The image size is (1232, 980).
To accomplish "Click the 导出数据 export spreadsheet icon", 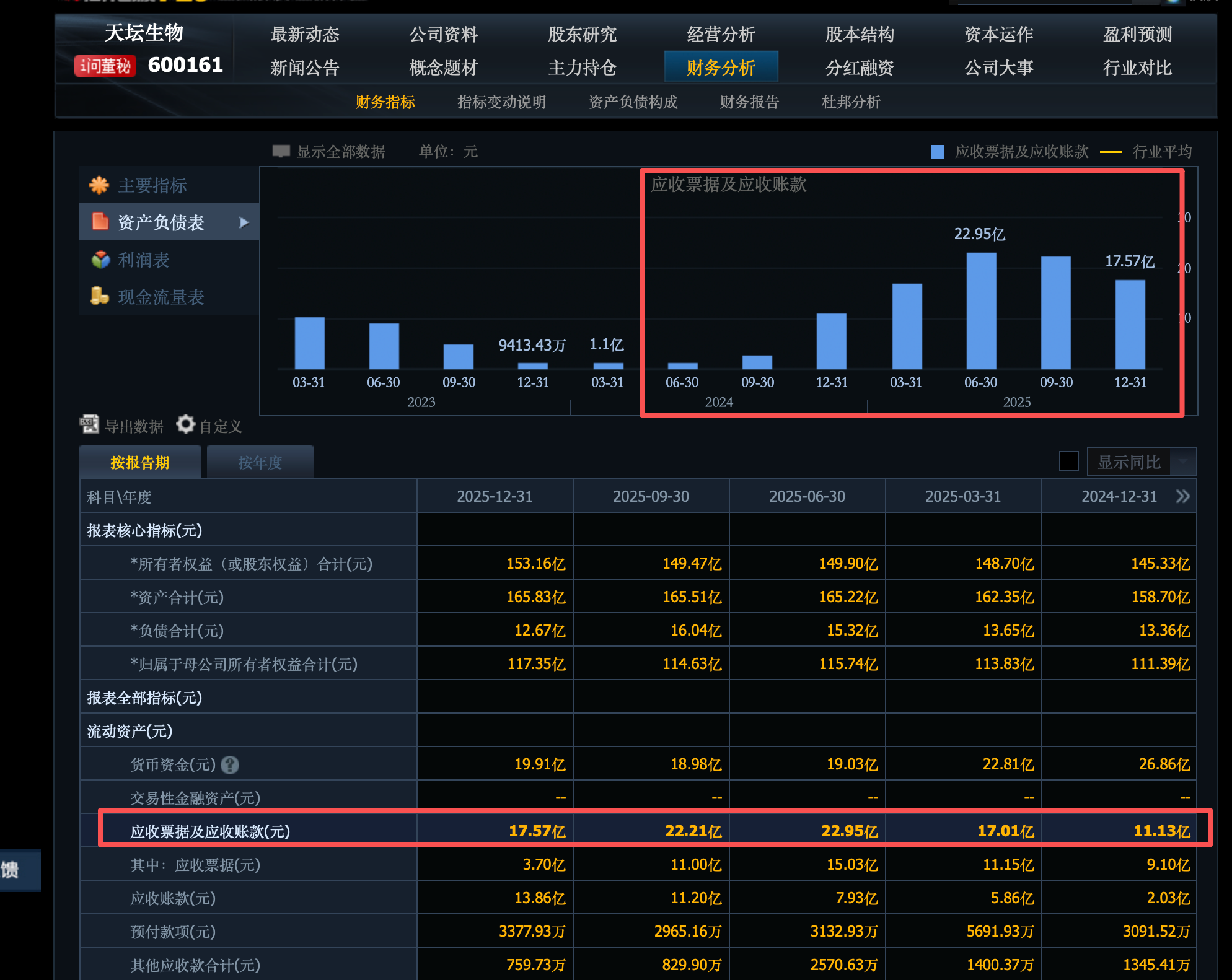I will [x=89, y=424].
